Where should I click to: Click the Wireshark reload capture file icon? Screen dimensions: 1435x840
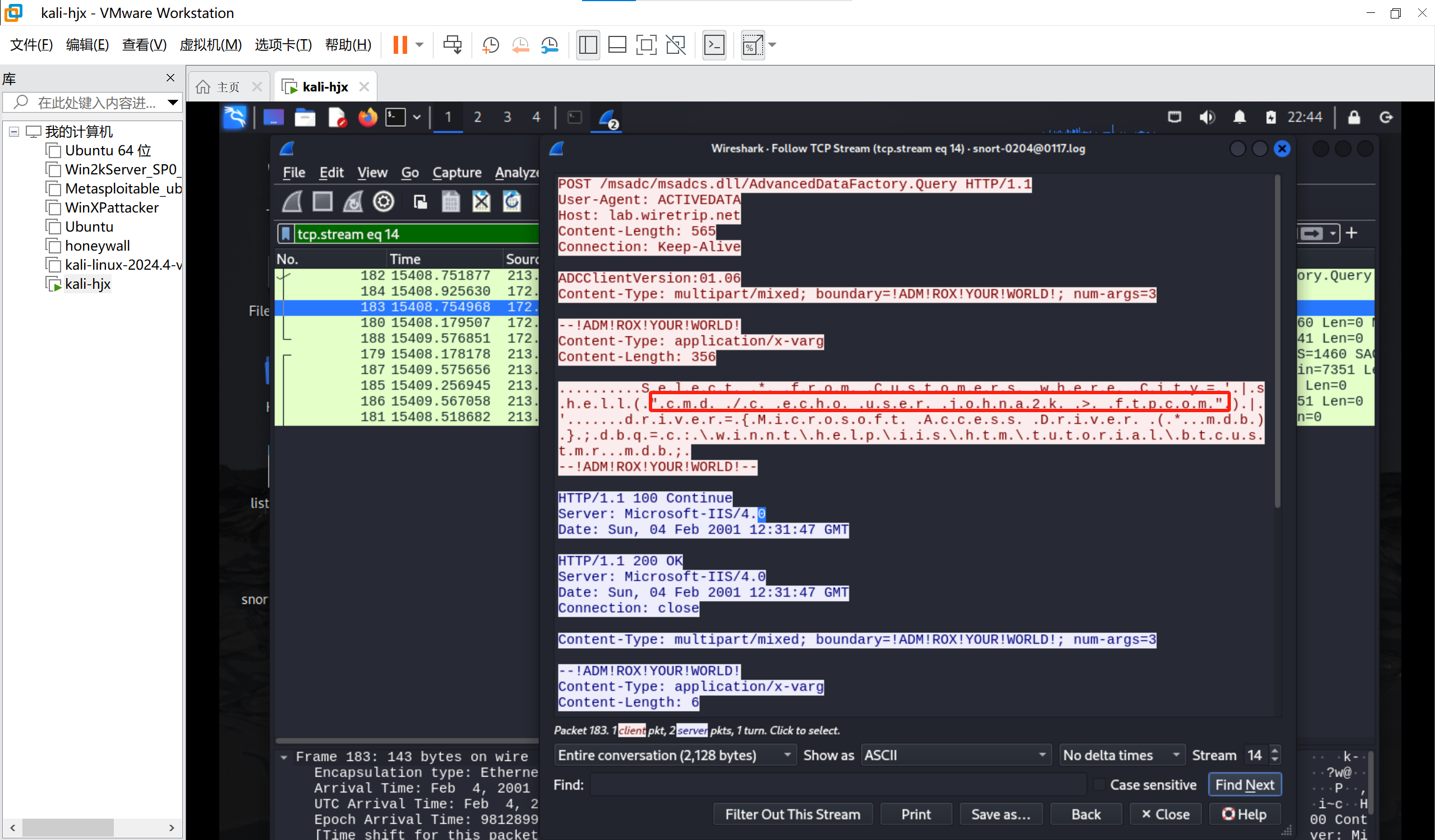[512, 202]
